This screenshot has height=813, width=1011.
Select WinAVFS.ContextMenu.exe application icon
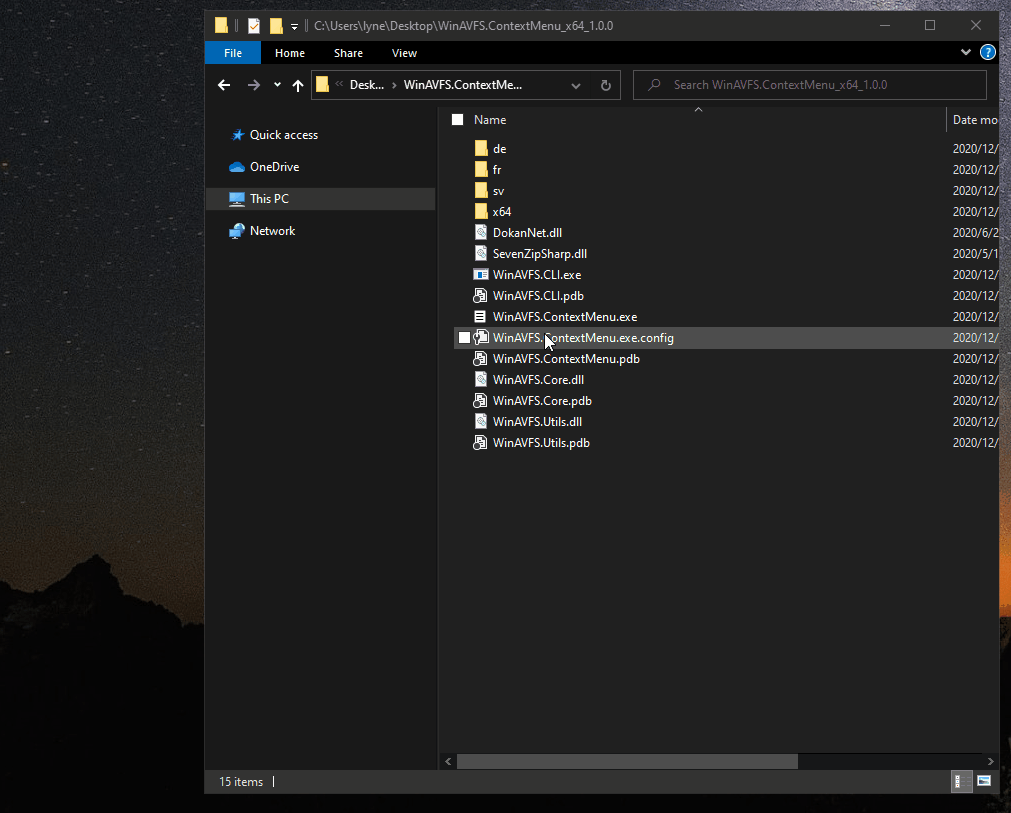(x=480, y=317)
